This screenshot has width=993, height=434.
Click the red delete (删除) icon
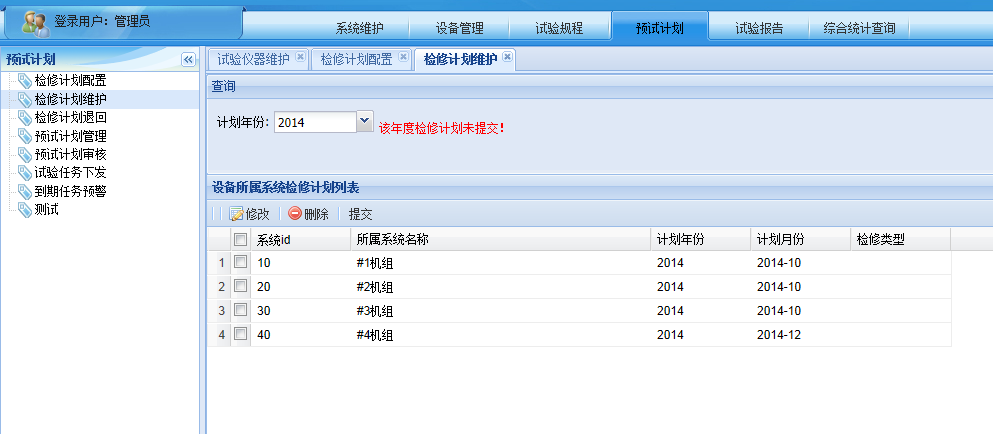(x=295, y=213)
